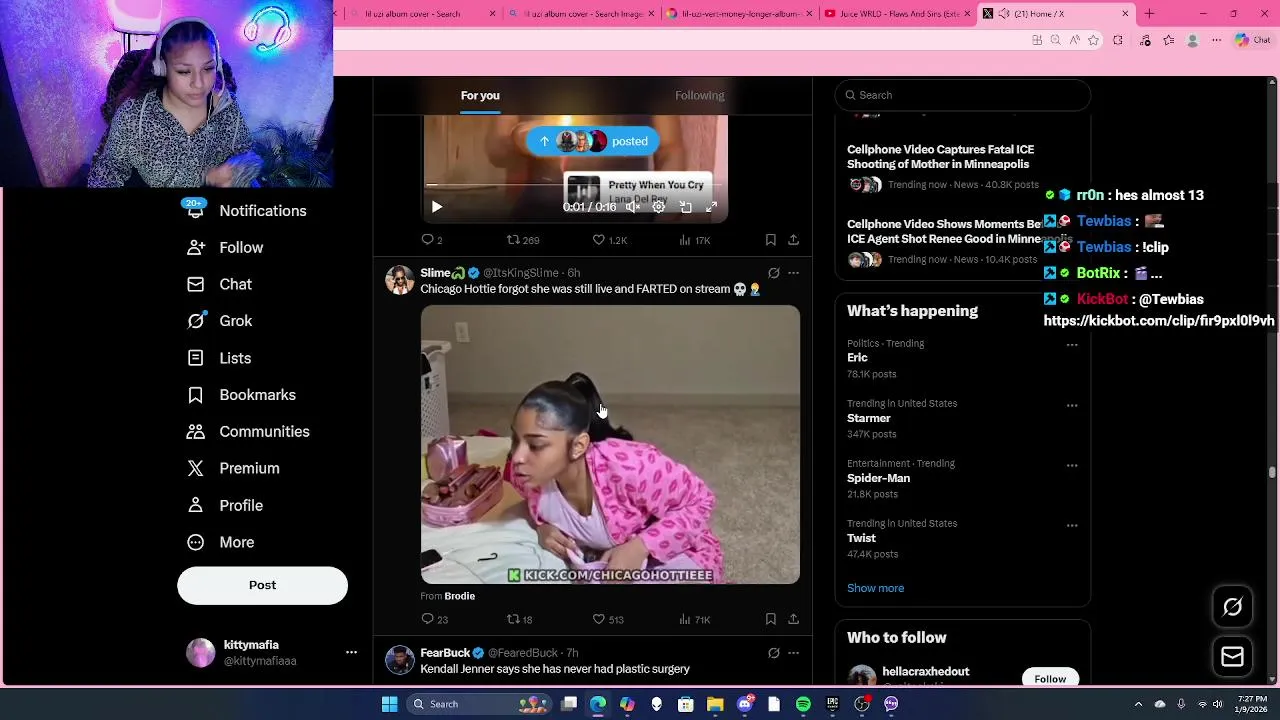Bookmark the post with 17K views
Viewport: 1280px width, 720px height.
pos(770,240)
